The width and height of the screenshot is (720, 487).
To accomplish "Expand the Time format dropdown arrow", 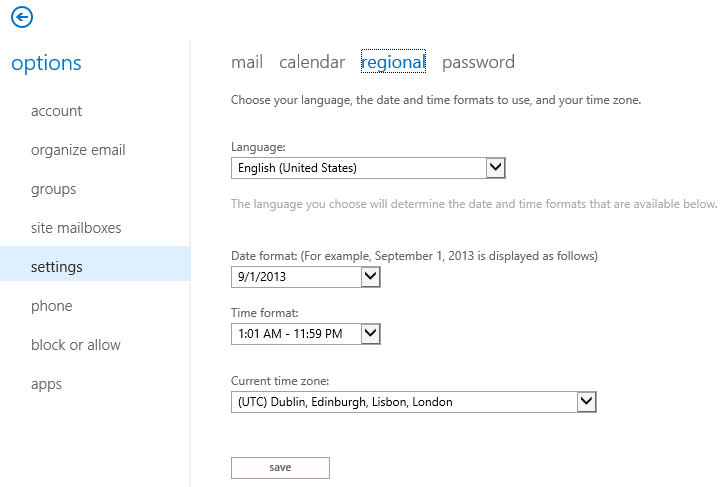I will 370,334.
